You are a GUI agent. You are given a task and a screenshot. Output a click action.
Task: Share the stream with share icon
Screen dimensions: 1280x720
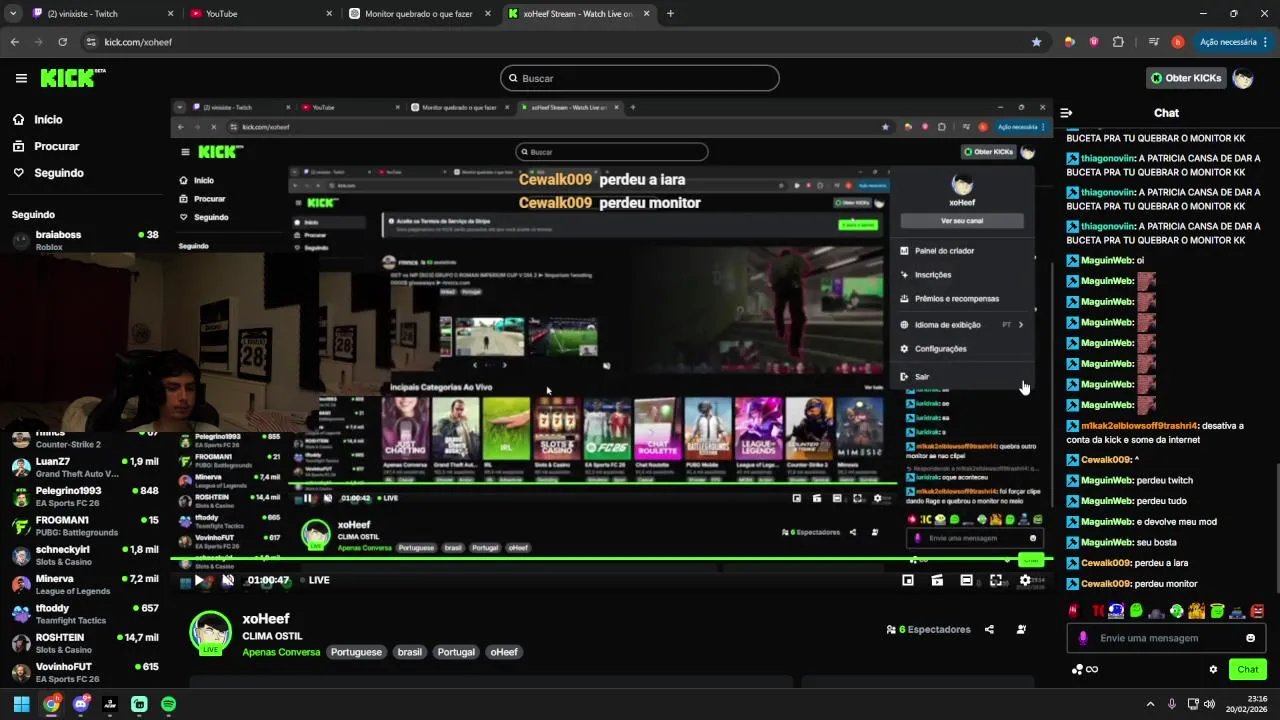tap(989, 630)
